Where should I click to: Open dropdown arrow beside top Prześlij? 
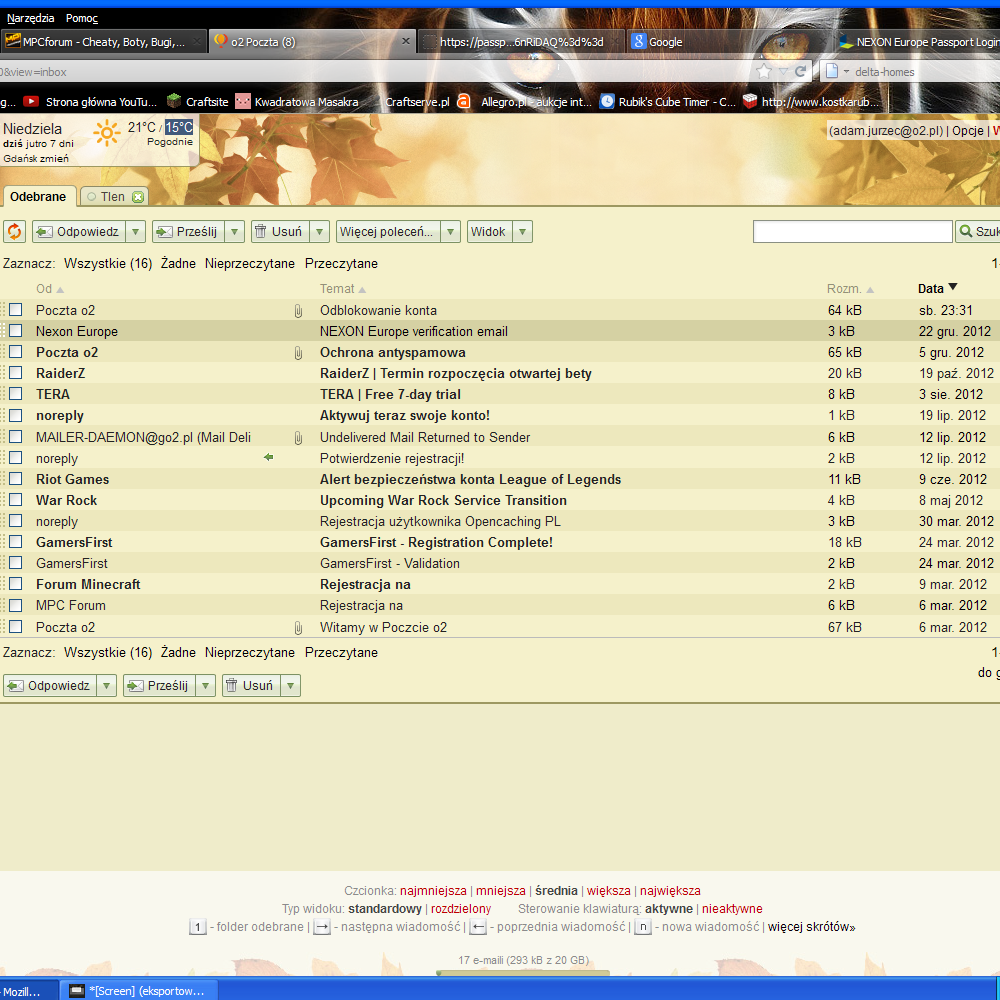(x=234, y=232)
